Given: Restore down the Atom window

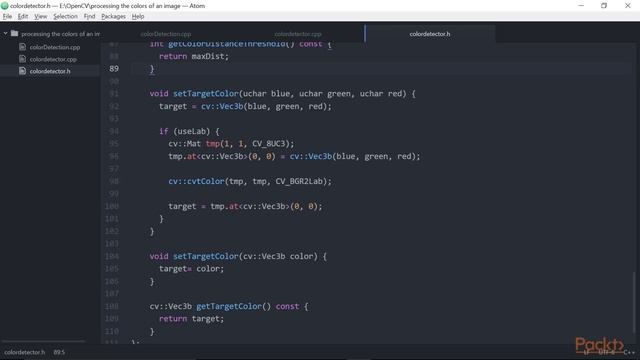Looking at the screenshot, I should [x=604, y=6].
